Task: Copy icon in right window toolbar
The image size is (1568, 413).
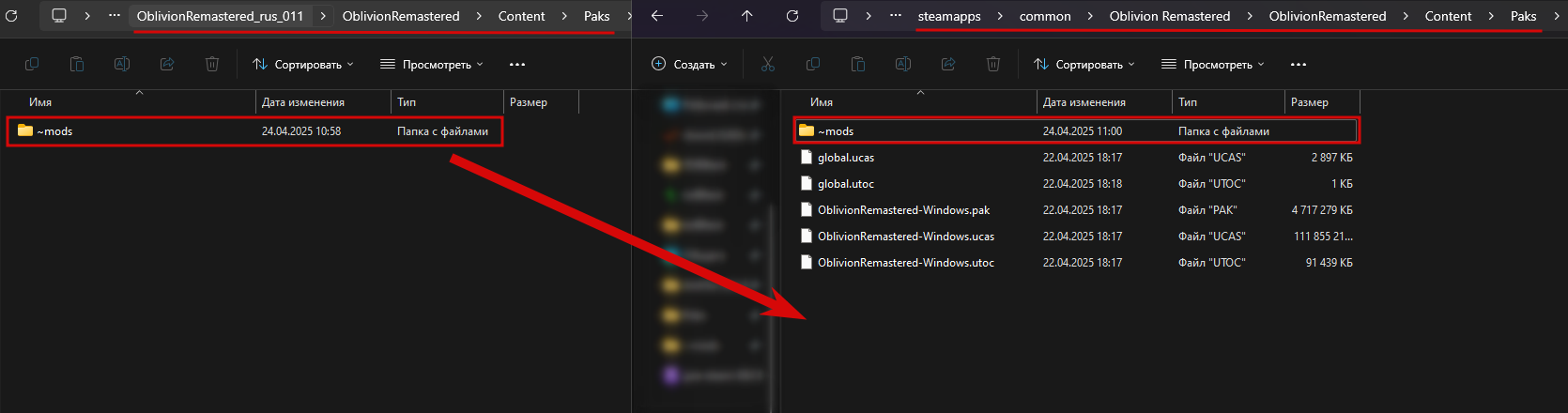Action: [x=813, y=64]
